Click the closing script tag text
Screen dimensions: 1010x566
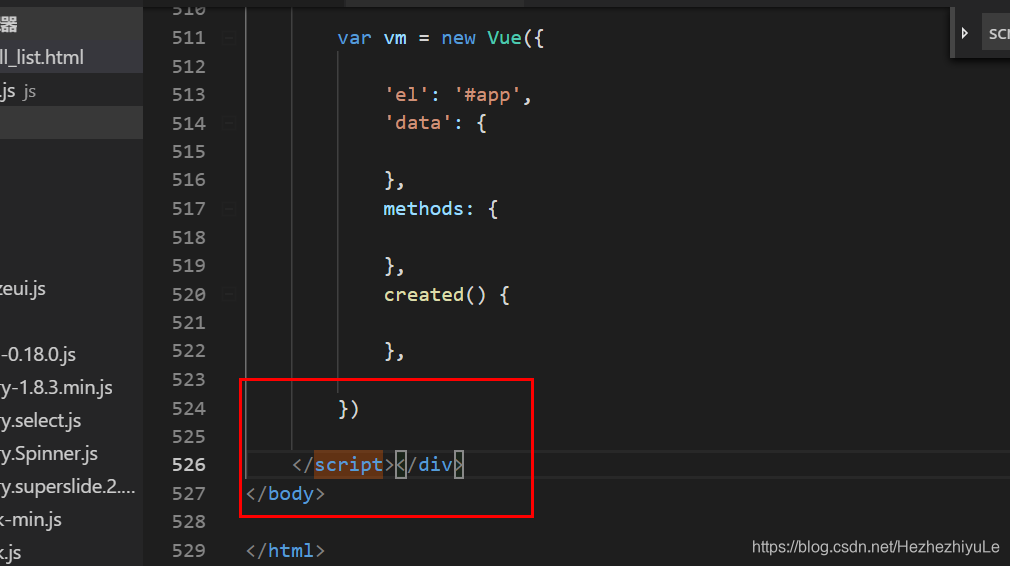(x=343, y=465)
